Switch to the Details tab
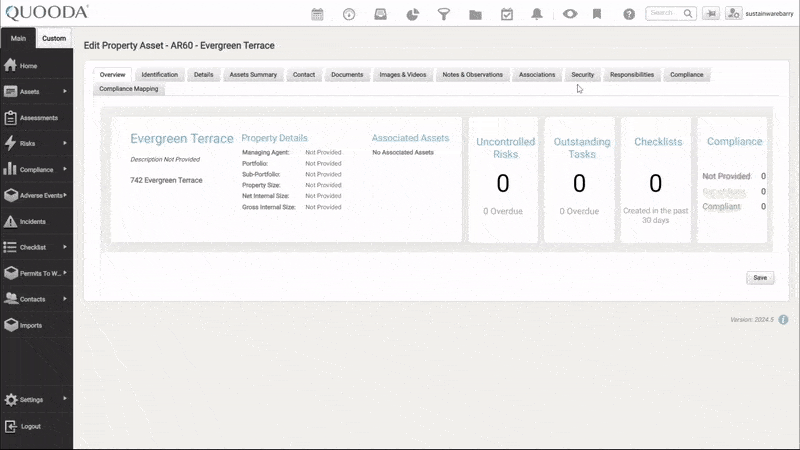The image size is (800, 450). coord(204,74)
